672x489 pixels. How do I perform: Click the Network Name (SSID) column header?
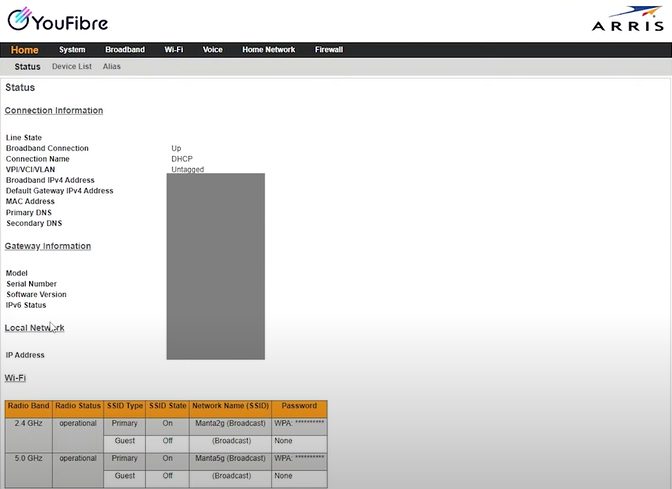tap(230, 406)
